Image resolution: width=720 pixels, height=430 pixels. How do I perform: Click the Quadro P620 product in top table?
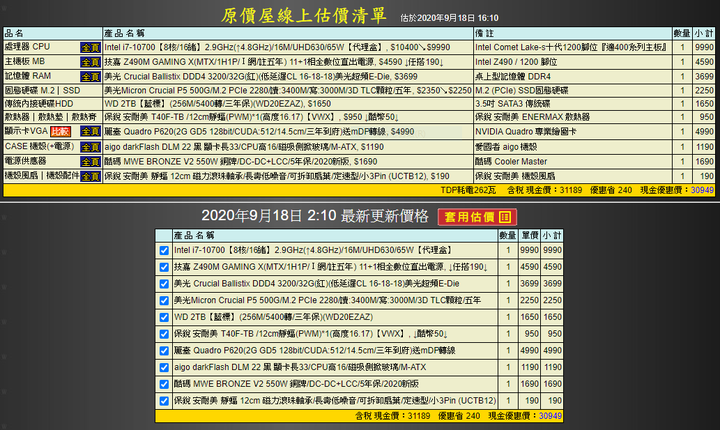click(x=259, y=132)
